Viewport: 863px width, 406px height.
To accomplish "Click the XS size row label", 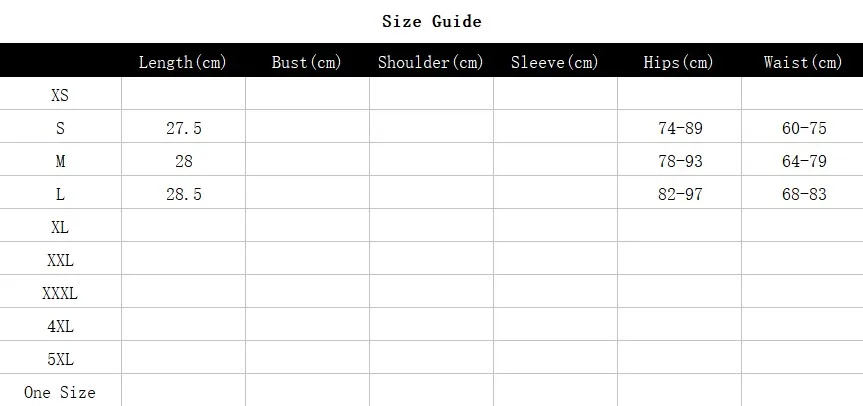I will [60, 95].
